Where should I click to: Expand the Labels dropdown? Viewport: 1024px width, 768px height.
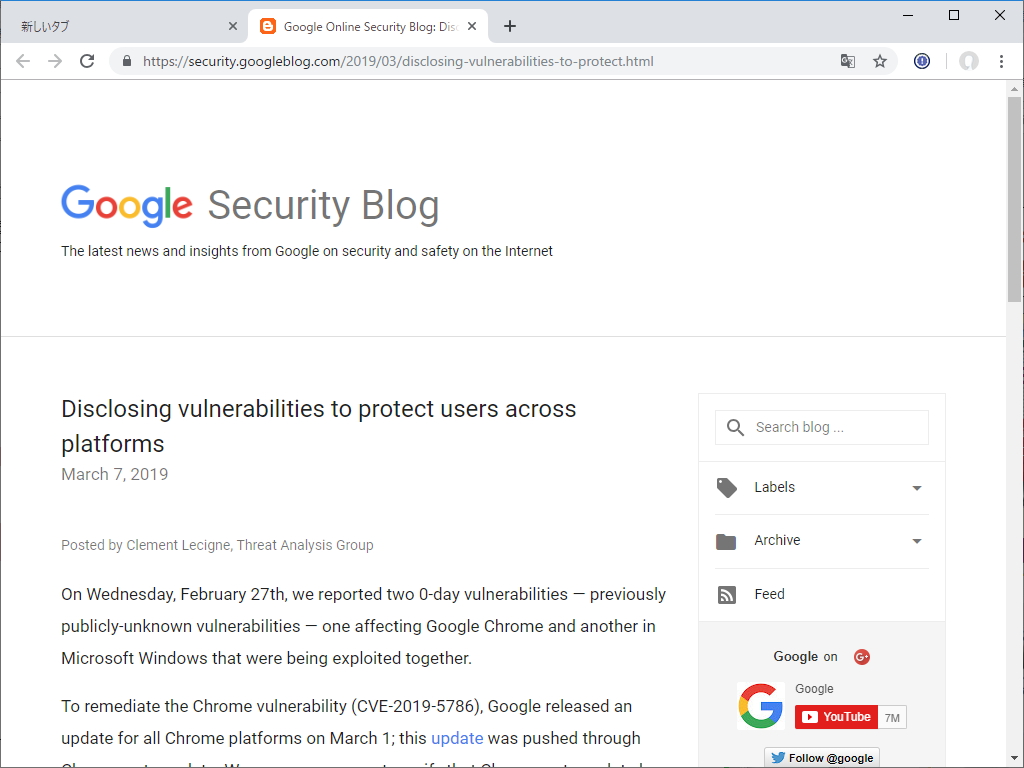point(916,488)
